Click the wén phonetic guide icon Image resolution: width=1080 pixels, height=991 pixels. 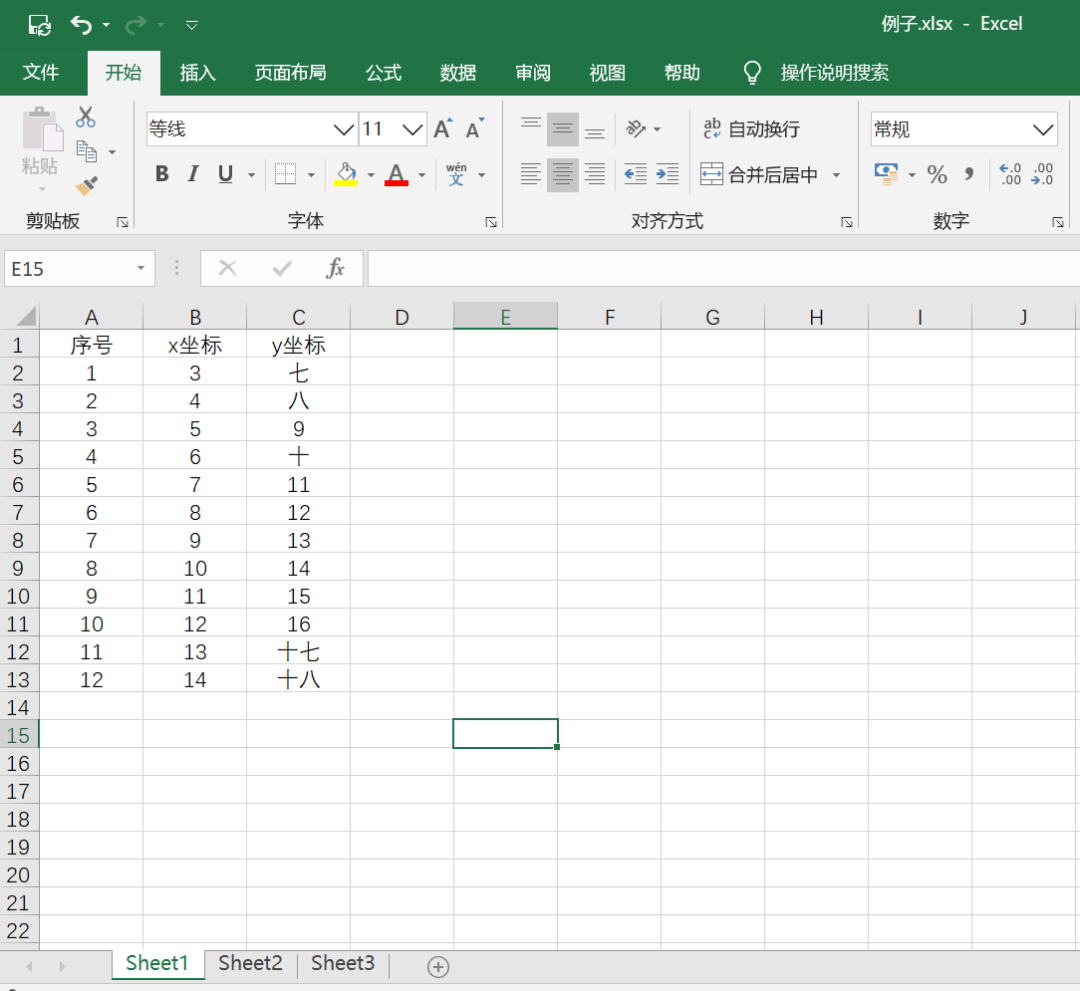456,174
